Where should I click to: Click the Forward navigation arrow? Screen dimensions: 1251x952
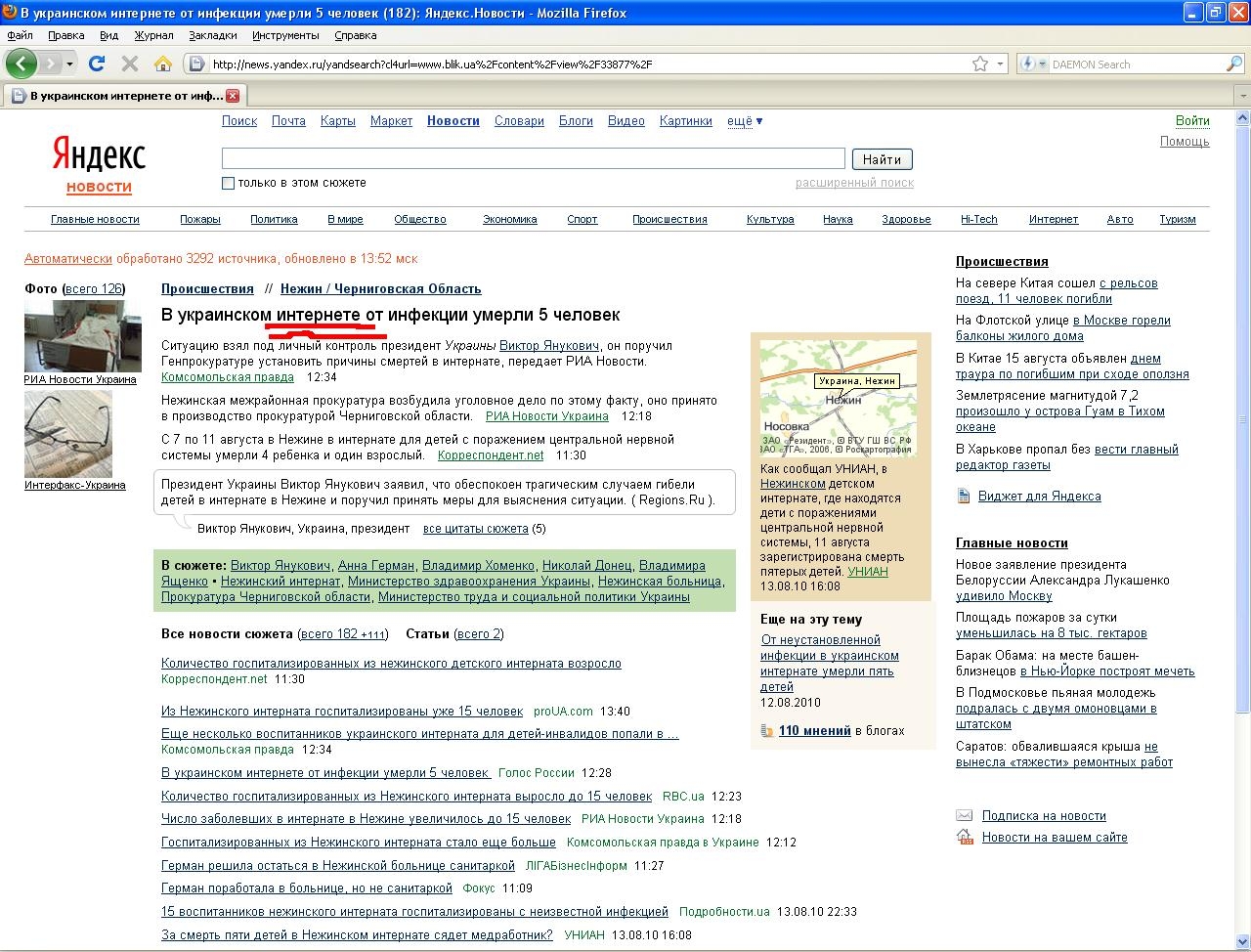51,64
